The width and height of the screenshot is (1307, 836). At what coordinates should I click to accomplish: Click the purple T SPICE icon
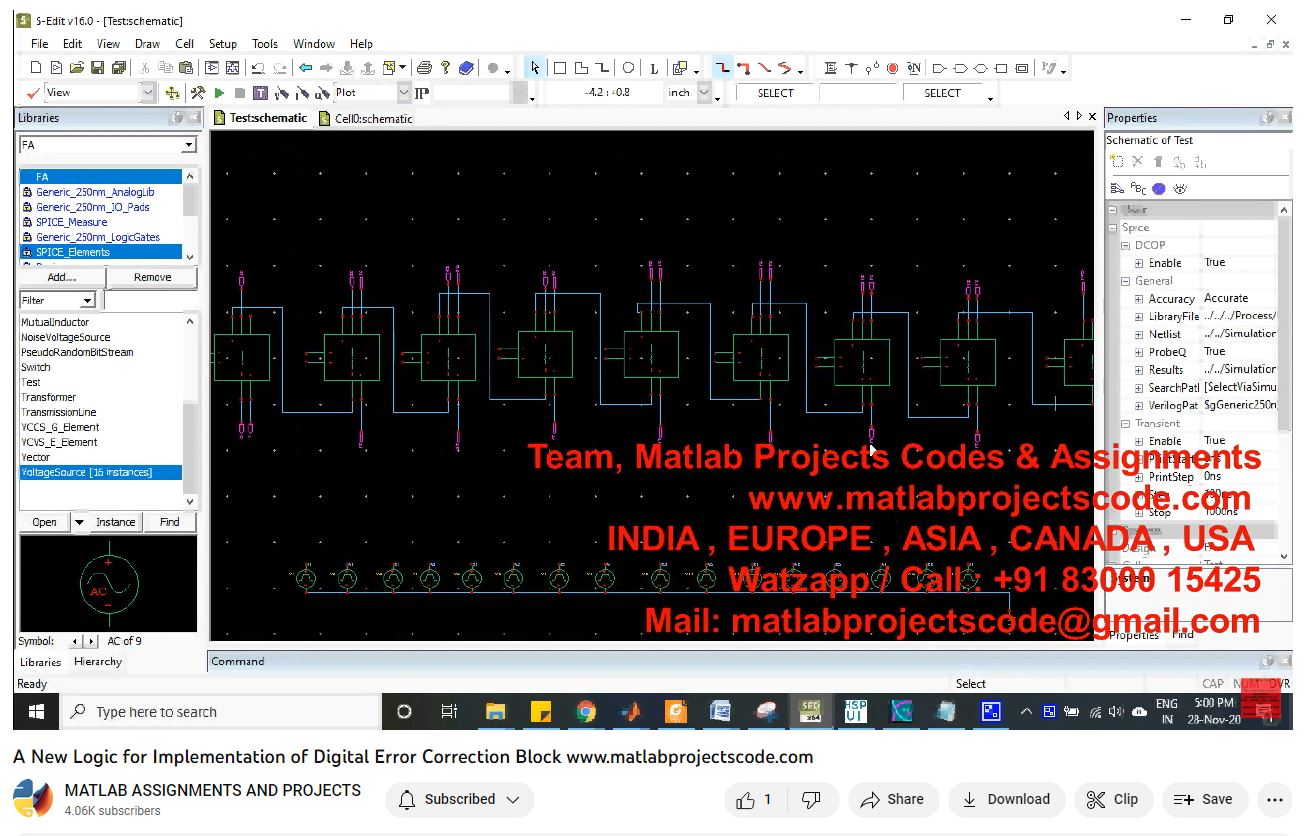[260, 93]
